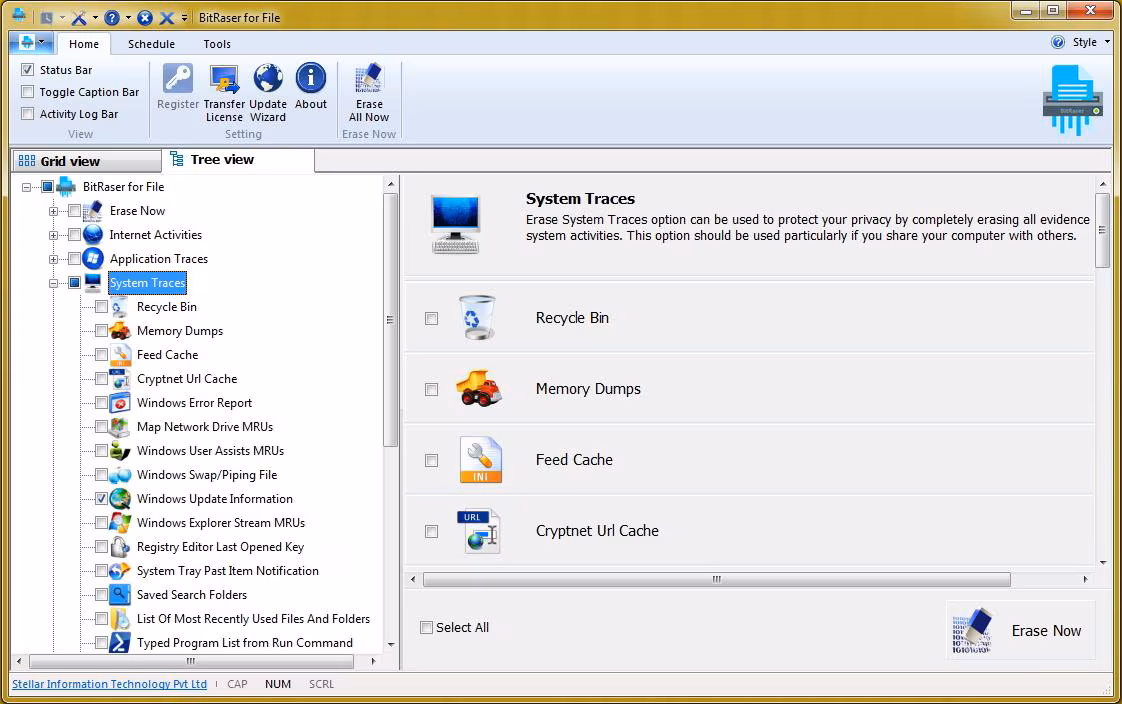Select Registry Editor Last Opened Key icon
Viewport: 1122px width, 704px height.
pos(120,547)
